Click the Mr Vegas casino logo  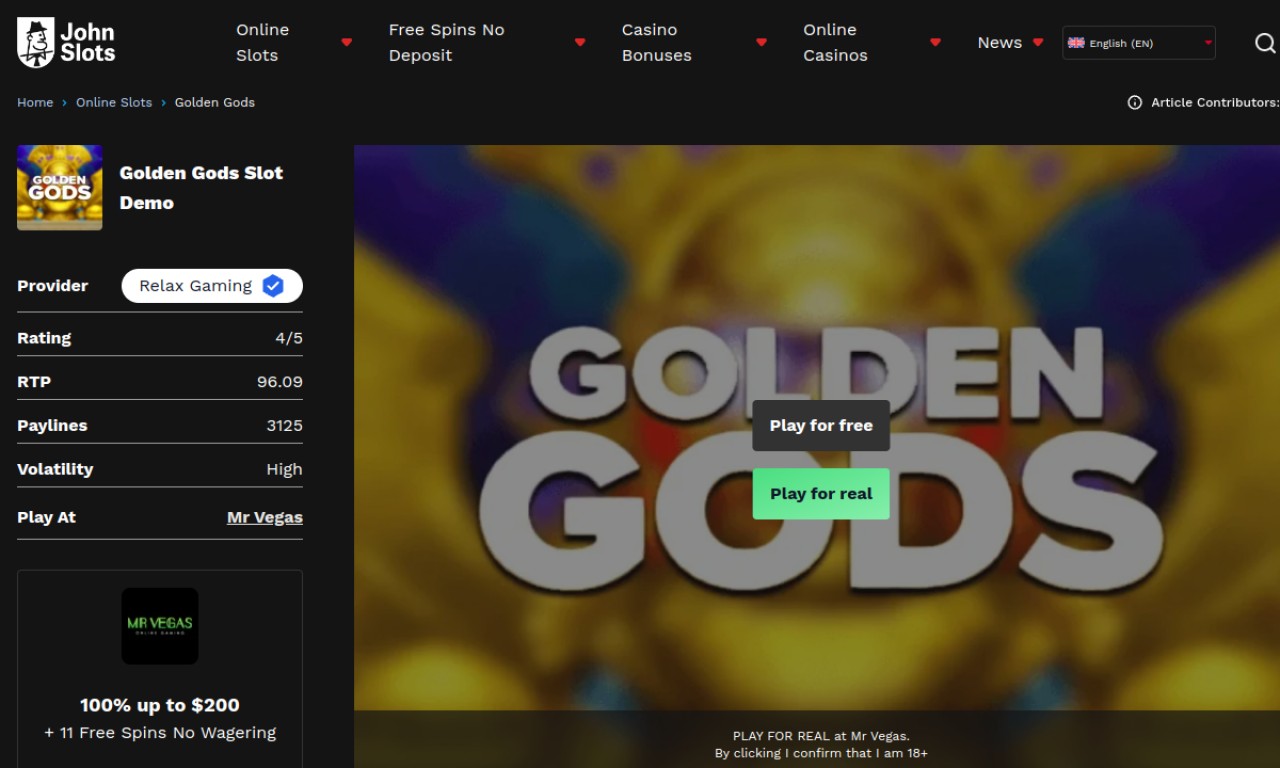[x=160, y=626]
